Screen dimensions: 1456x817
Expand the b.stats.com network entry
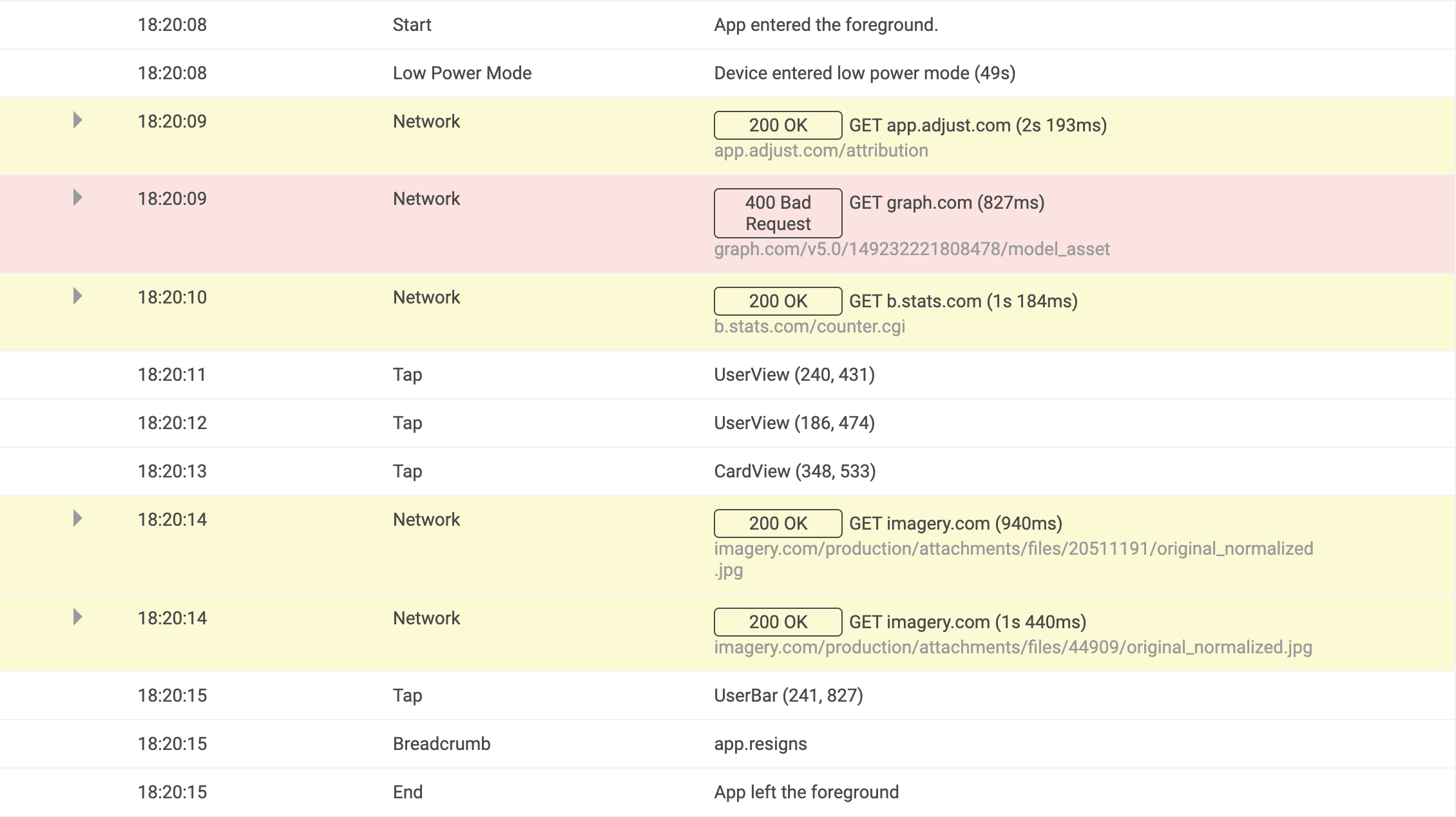[x=77, y=296]
